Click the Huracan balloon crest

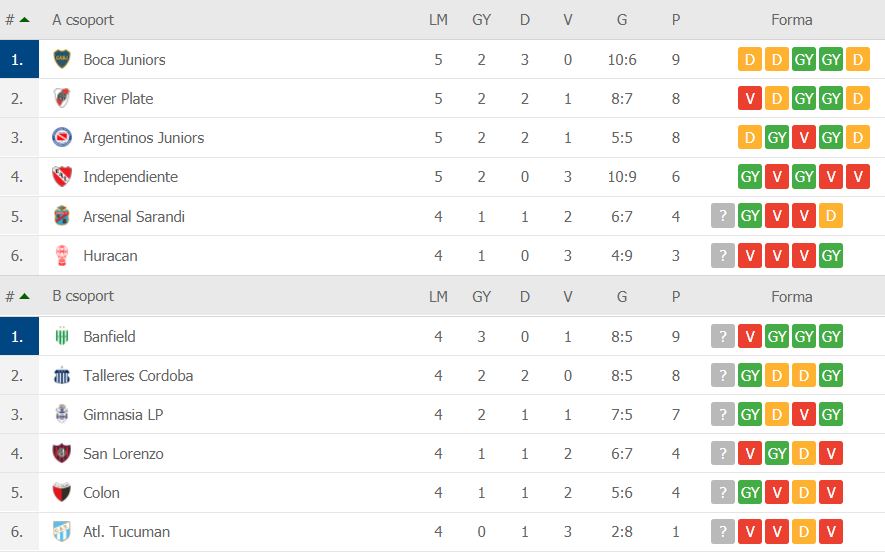[62, 255]
